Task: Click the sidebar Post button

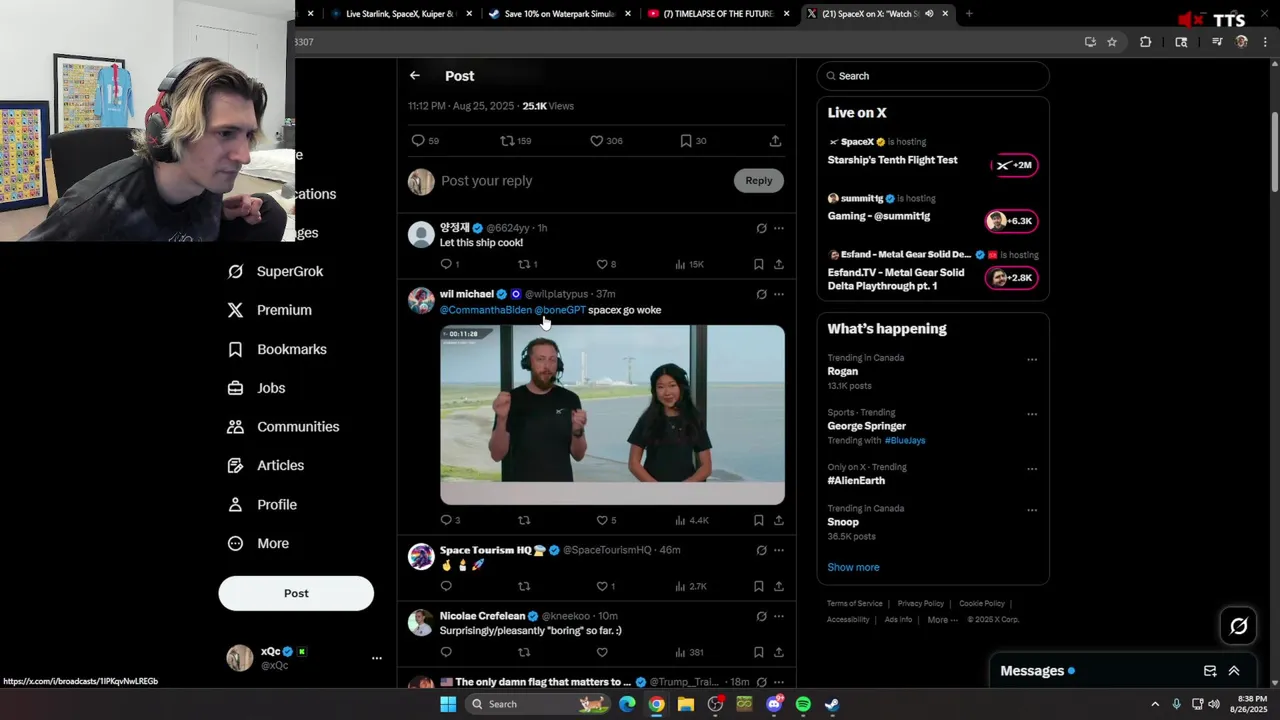Action: tap(296, 593)
